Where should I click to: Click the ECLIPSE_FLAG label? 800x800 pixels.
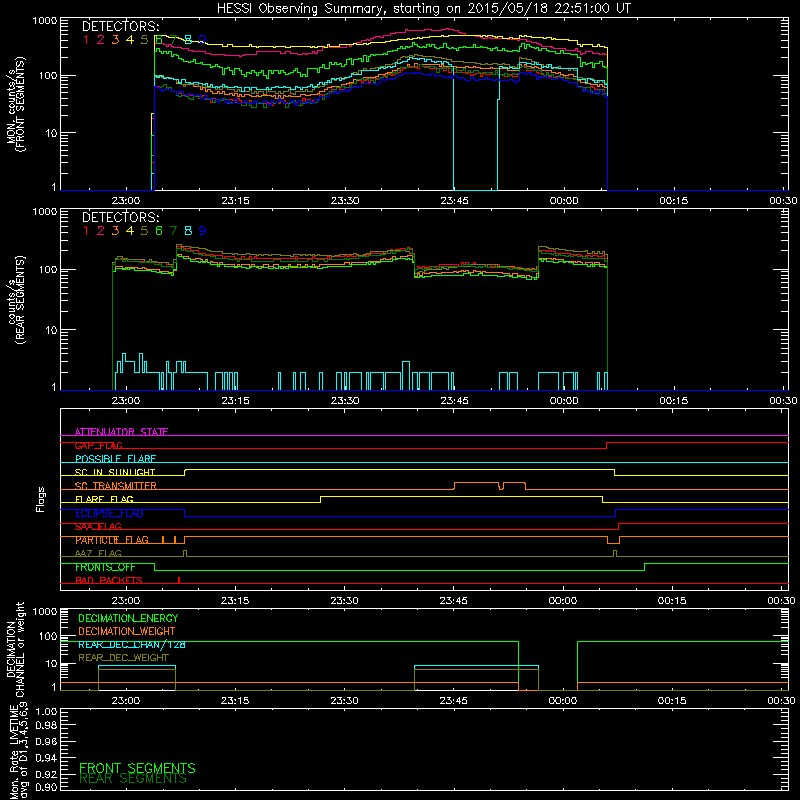click(109, 513)
